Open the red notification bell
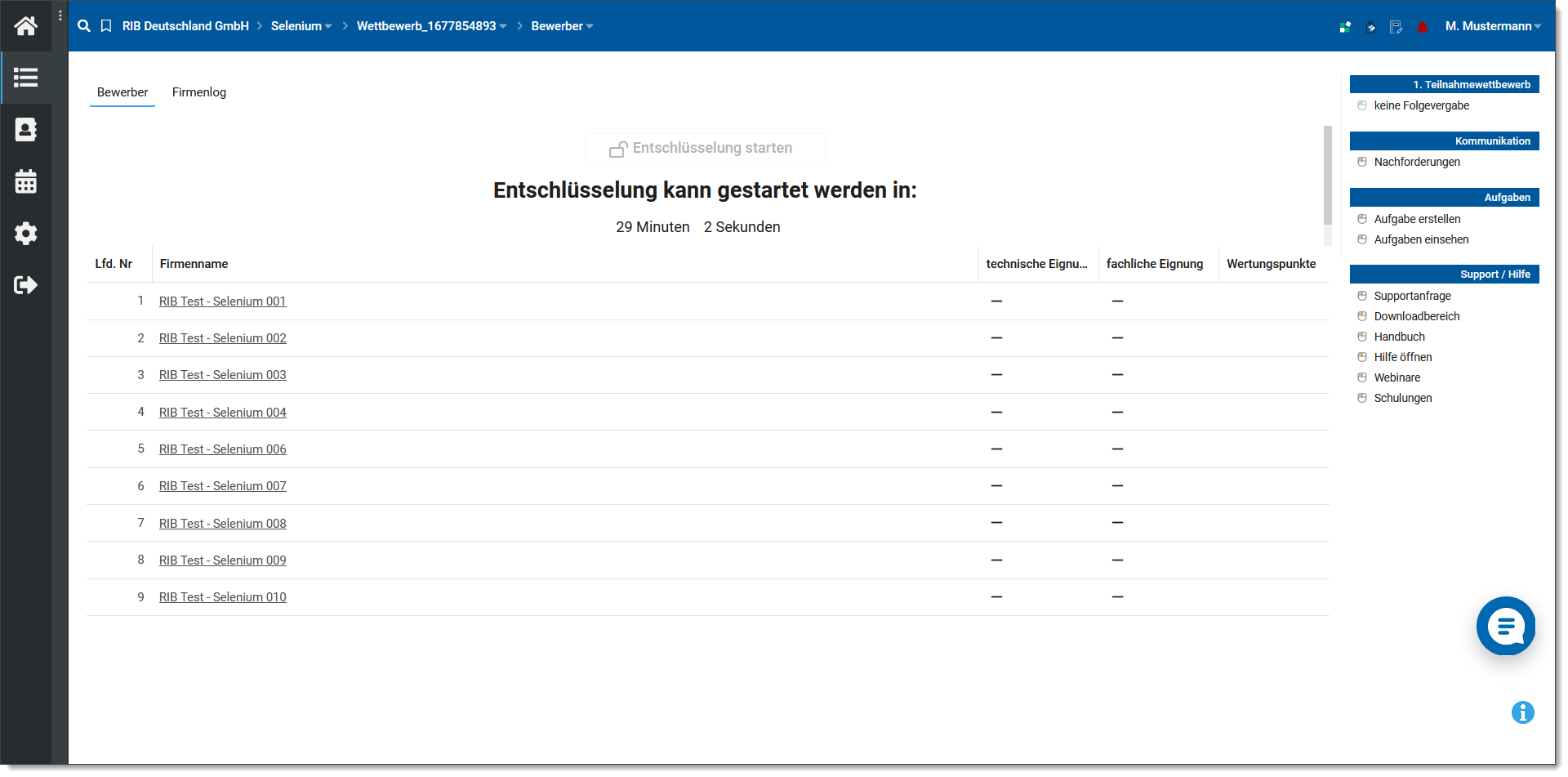 tap(1423, 27)
